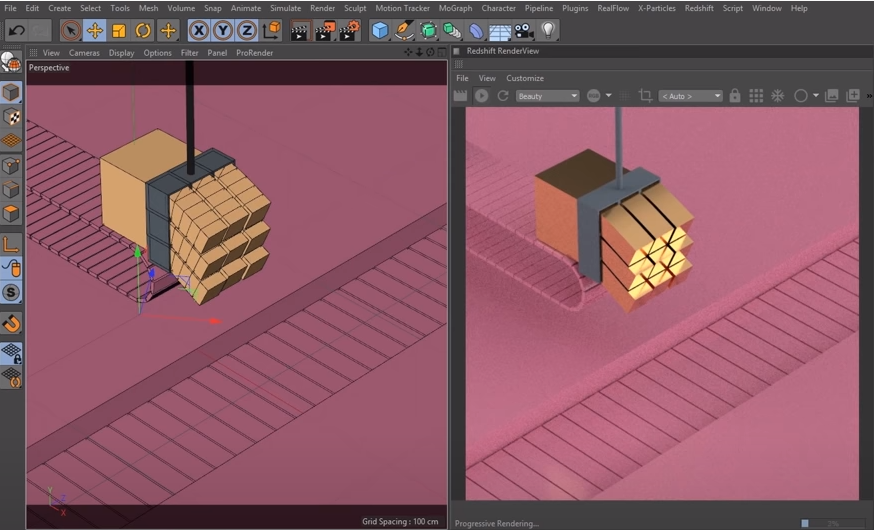Click viewport pan arrows icon
The height and width of the screenshot is (530, 874).
click(x=409, y=52)
